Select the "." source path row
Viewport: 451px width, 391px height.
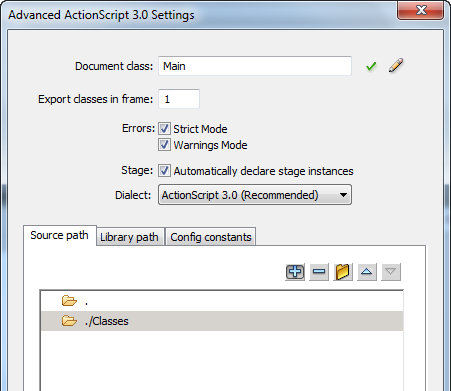222,301
